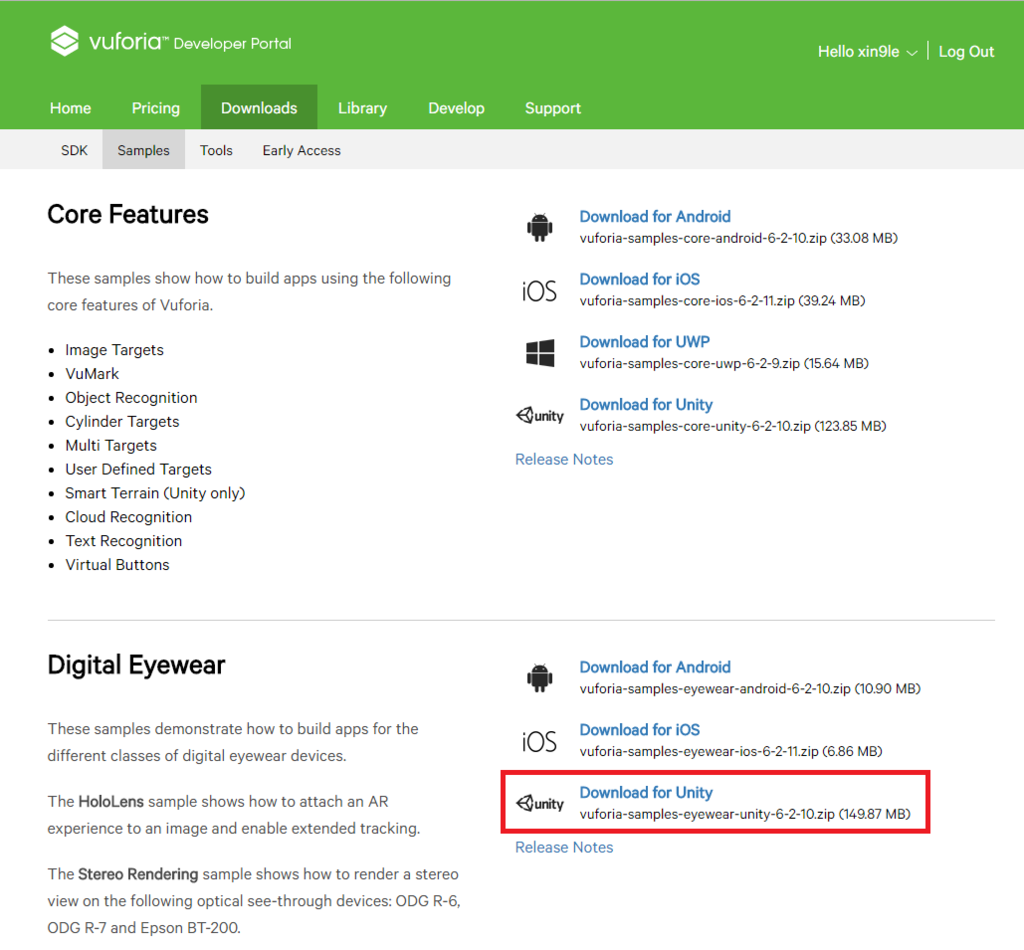This screenshot has width=1024, height=950.
Task: Click the Log Out link
Action: [x=967, y=52]
